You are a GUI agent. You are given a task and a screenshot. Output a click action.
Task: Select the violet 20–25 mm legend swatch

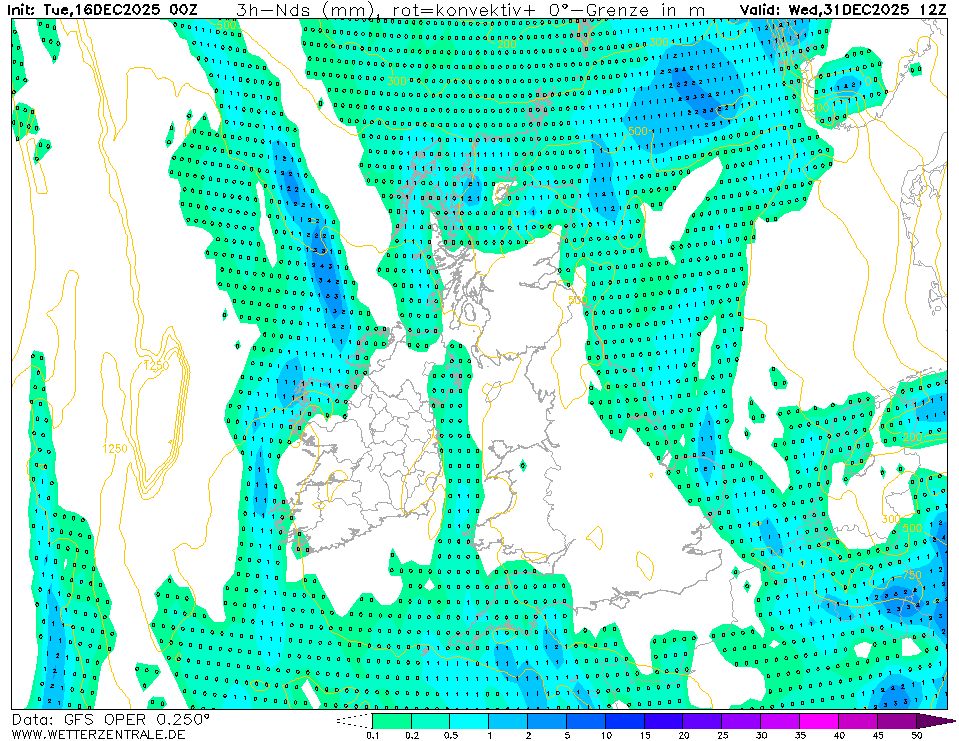tap(703, 720)
